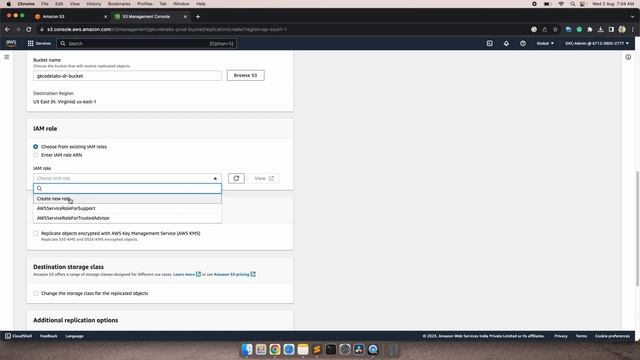Open CloudShell icon in AWS top bar
Screen dimensions: 640x360
point(489,43)
